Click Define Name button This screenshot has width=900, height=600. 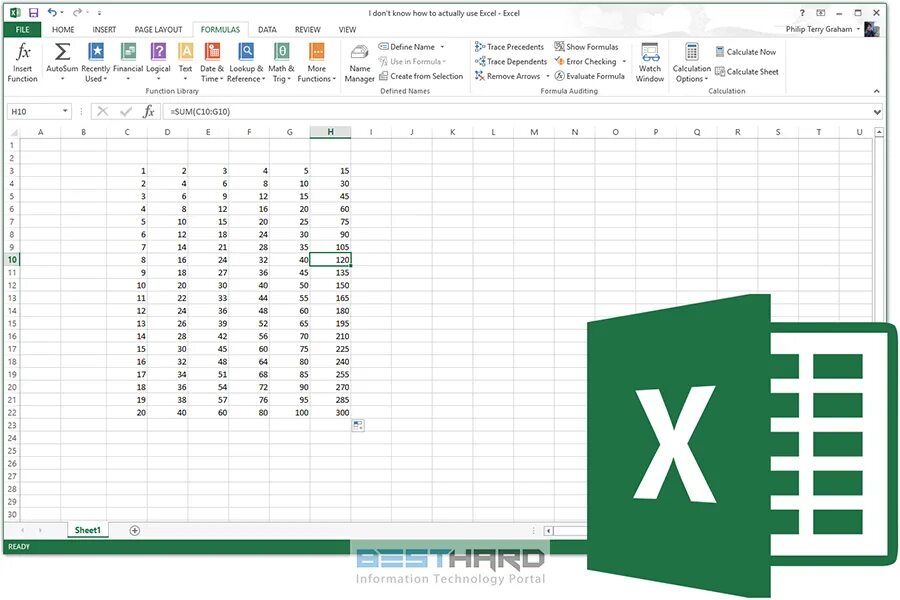407,47
